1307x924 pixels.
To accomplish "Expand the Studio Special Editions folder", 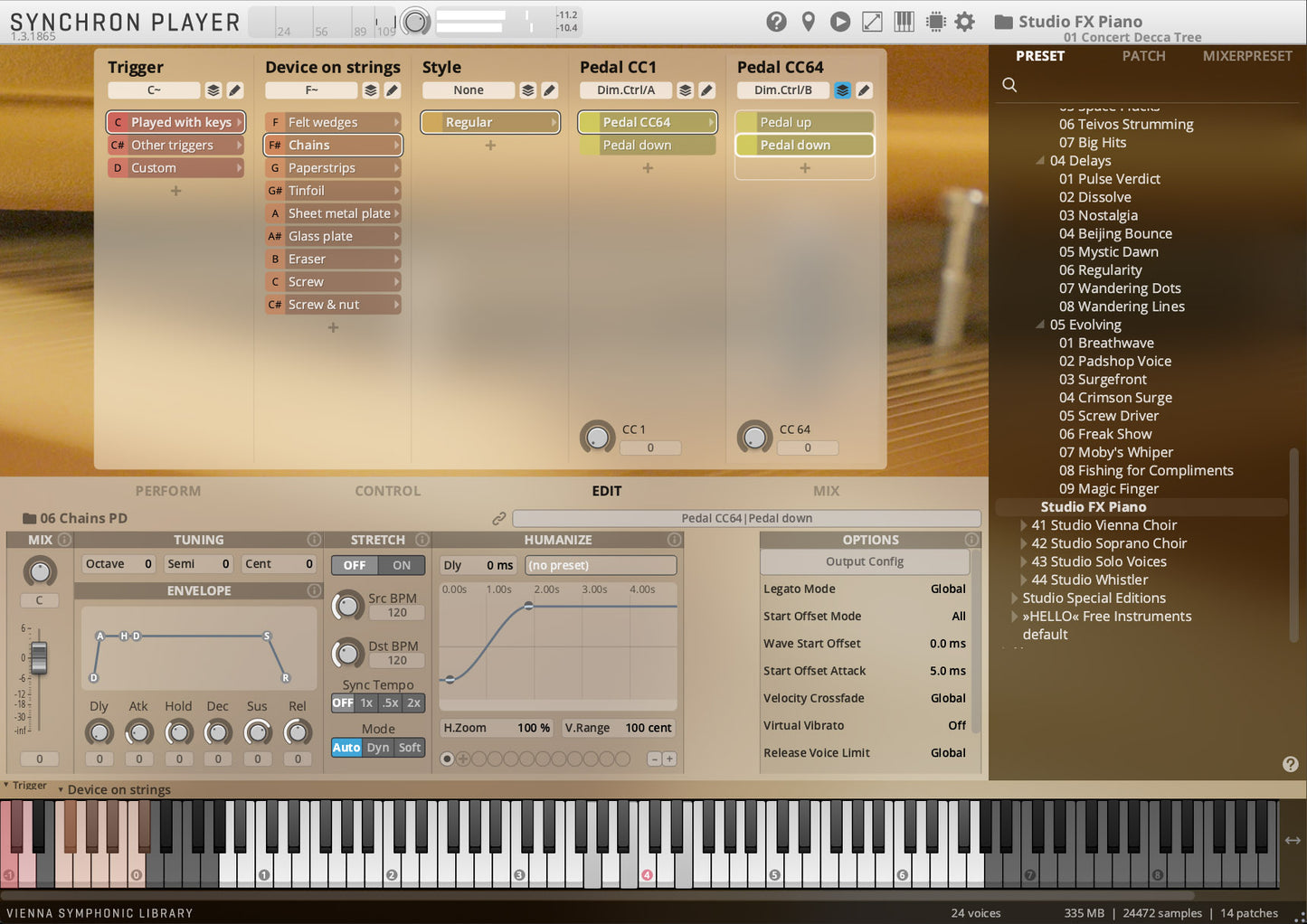I will click(x=1012, y=598).
